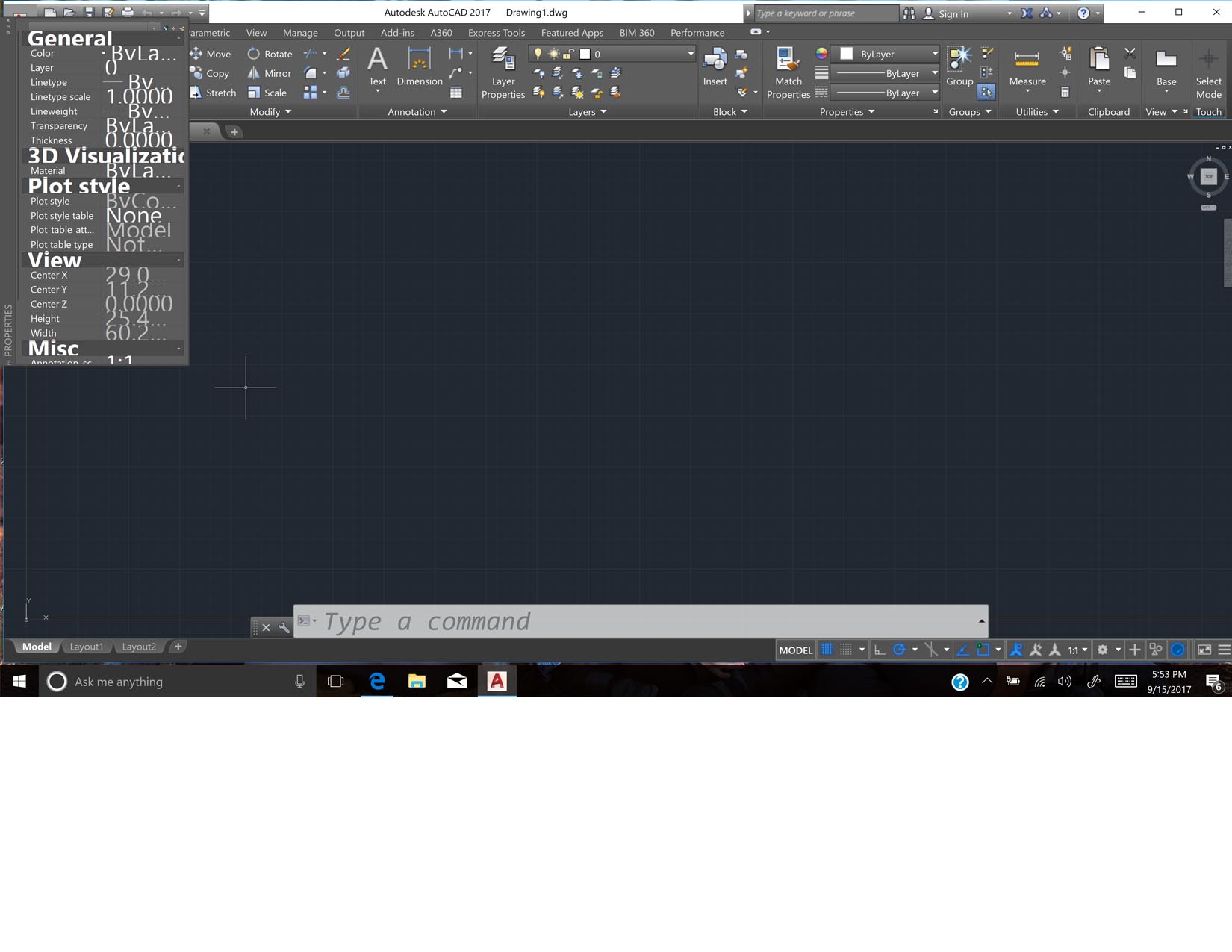Open Layer Properties manager
Image resolution: width=1232 pixels, height=952 pixels.
[503, 72]
